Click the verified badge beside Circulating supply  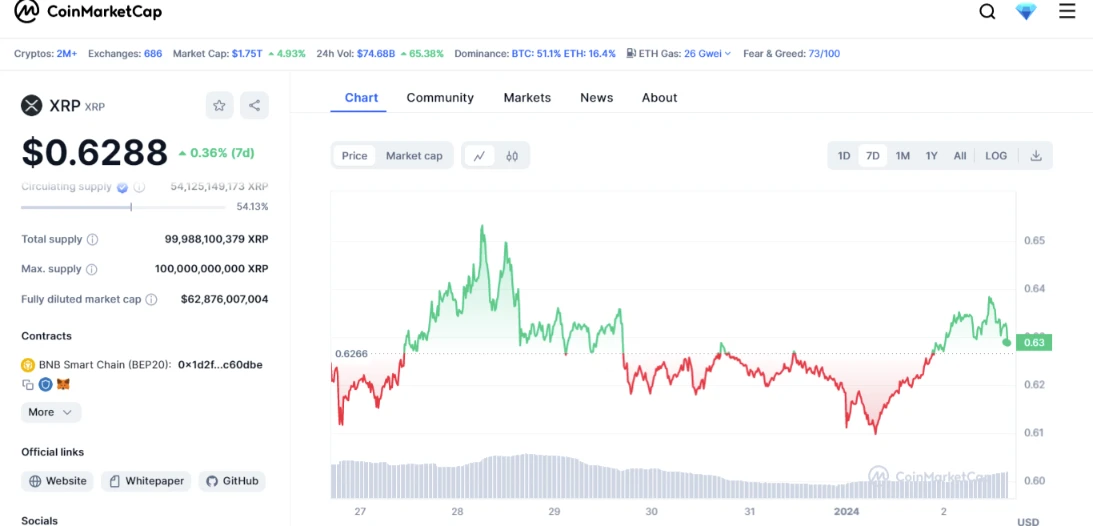coord(122,187)
